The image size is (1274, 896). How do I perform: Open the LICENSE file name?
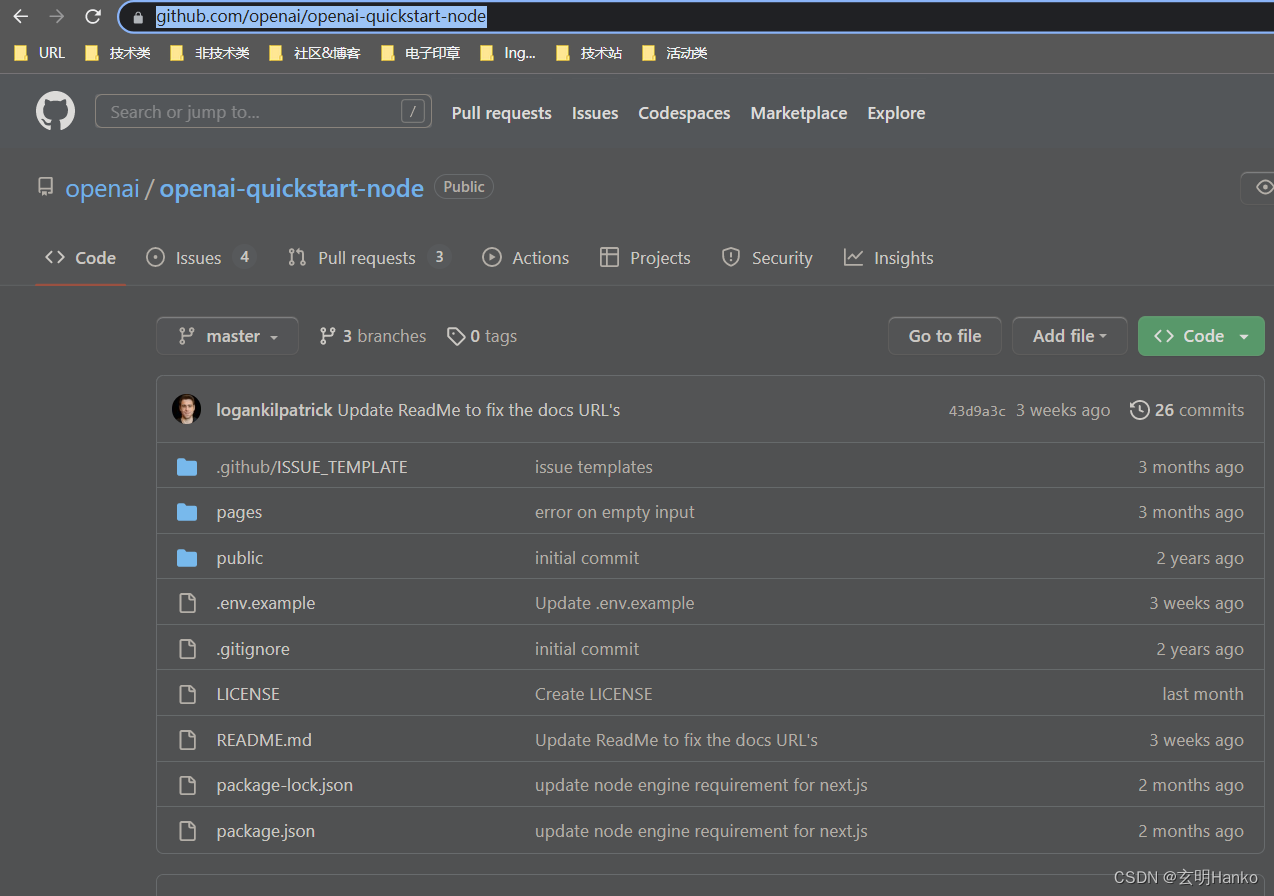(x=248, y=694)
